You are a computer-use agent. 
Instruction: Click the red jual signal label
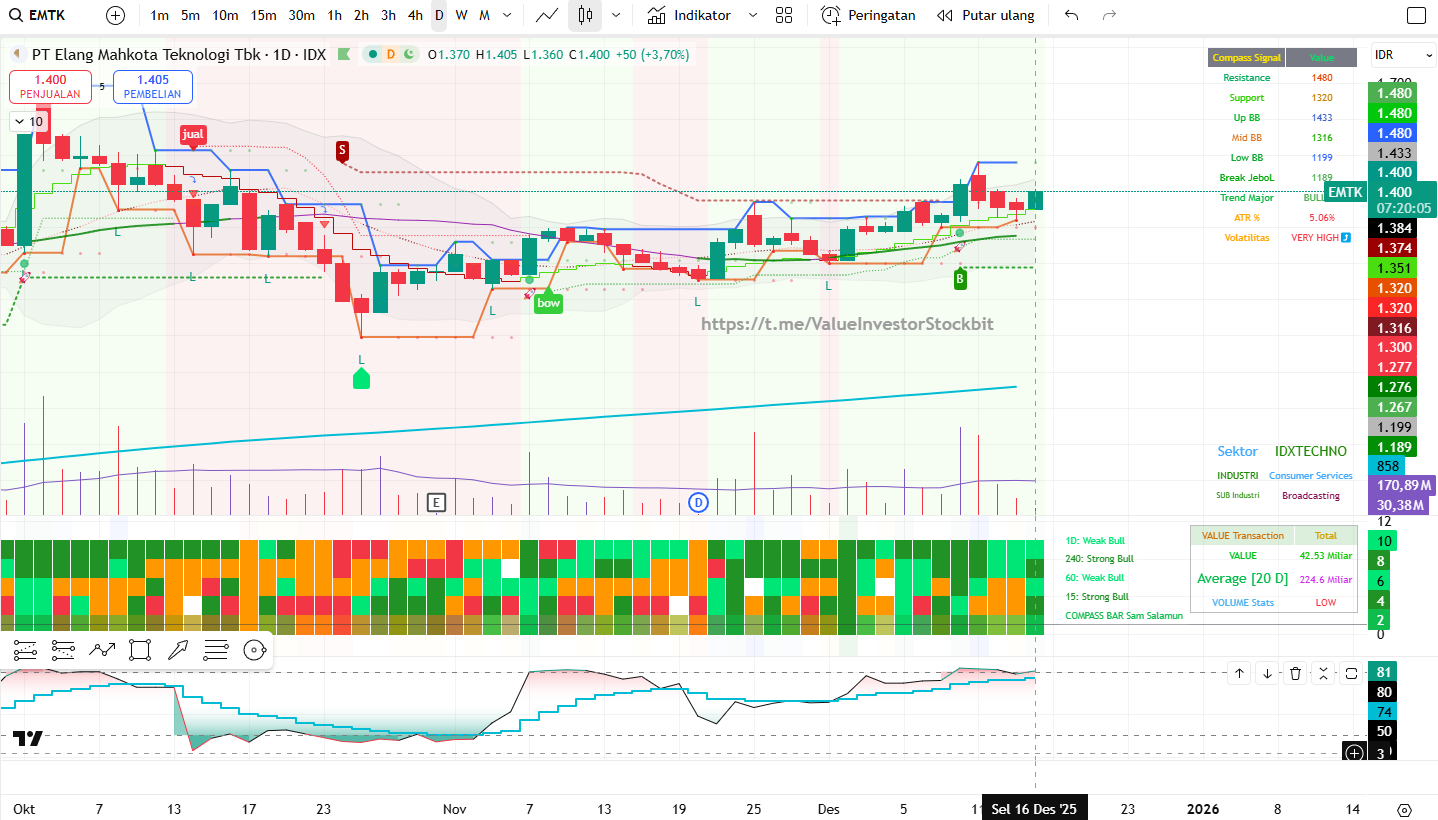(193, 134)
